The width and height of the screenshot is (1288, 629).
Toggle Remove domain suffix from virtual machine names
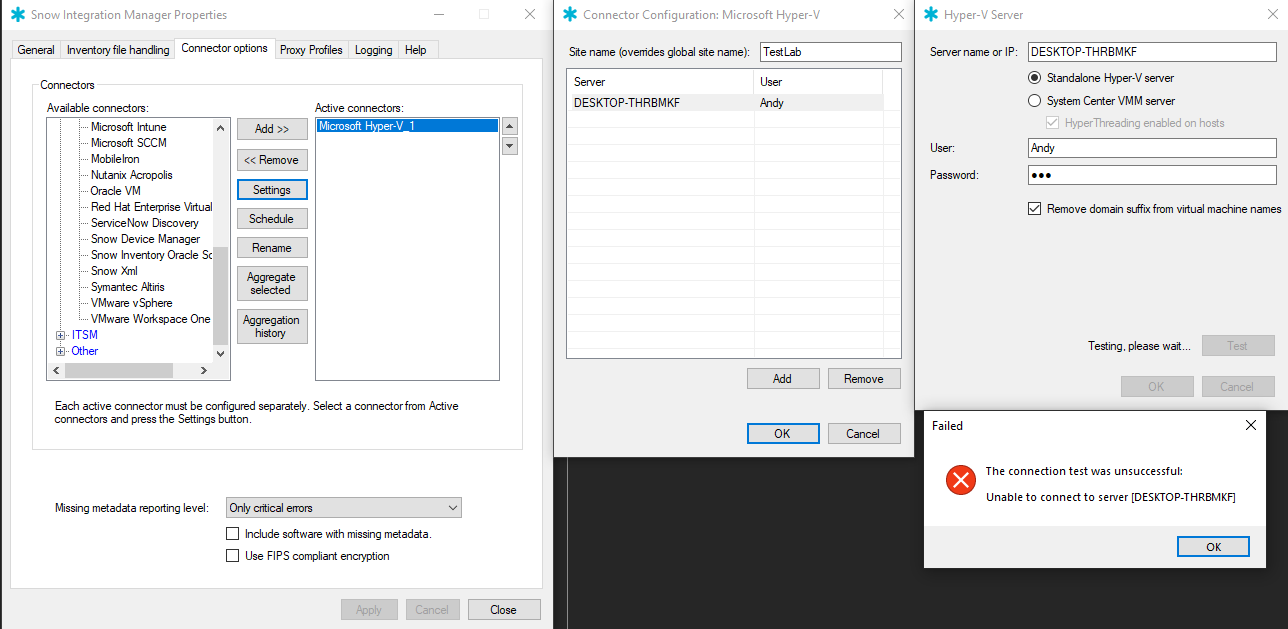tap(1035, 209)
